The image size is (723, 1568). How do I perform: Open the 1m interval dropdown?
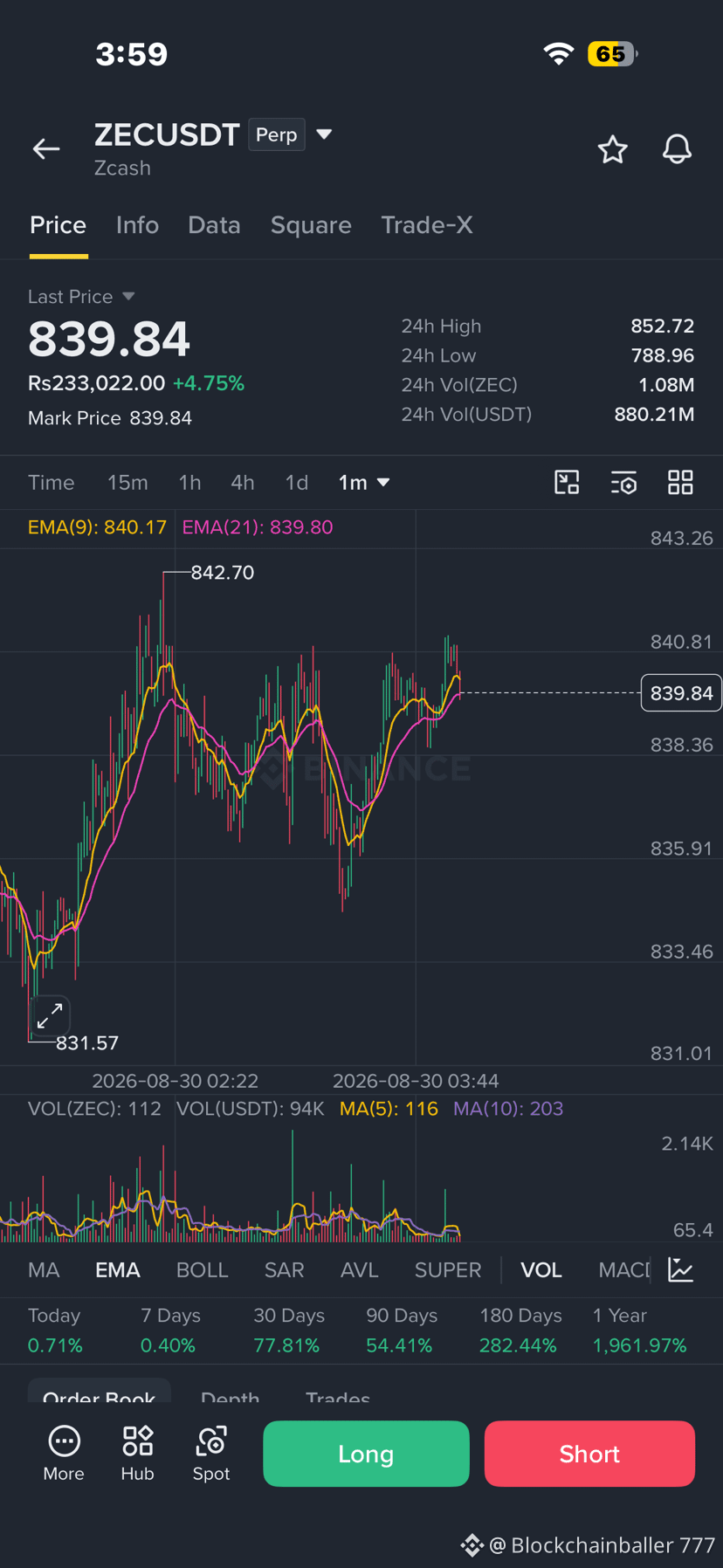pyautogui.click(x=364, y=482)
